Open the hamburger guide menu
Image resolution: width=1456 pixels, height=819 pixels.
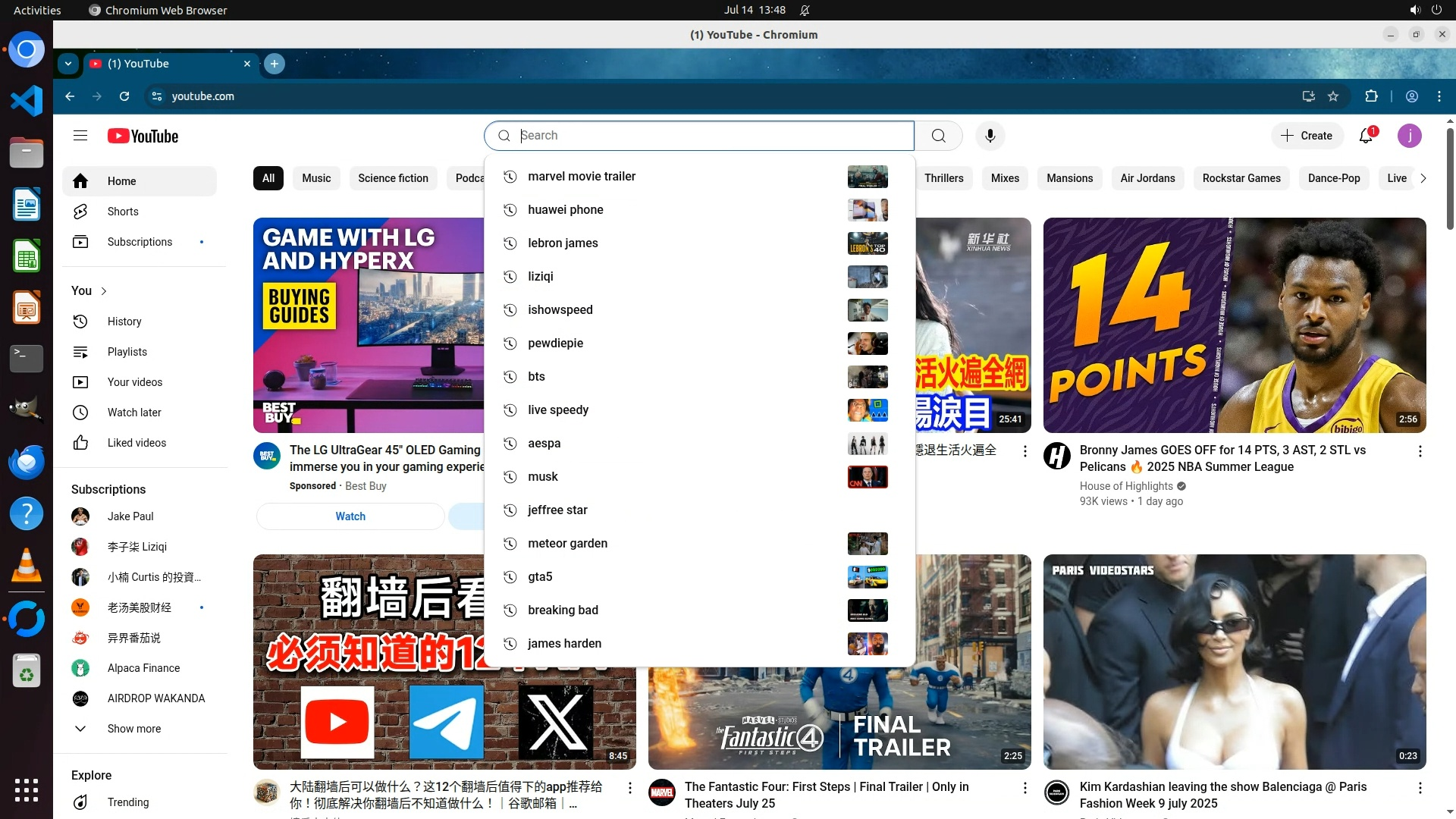pos(80,136)
